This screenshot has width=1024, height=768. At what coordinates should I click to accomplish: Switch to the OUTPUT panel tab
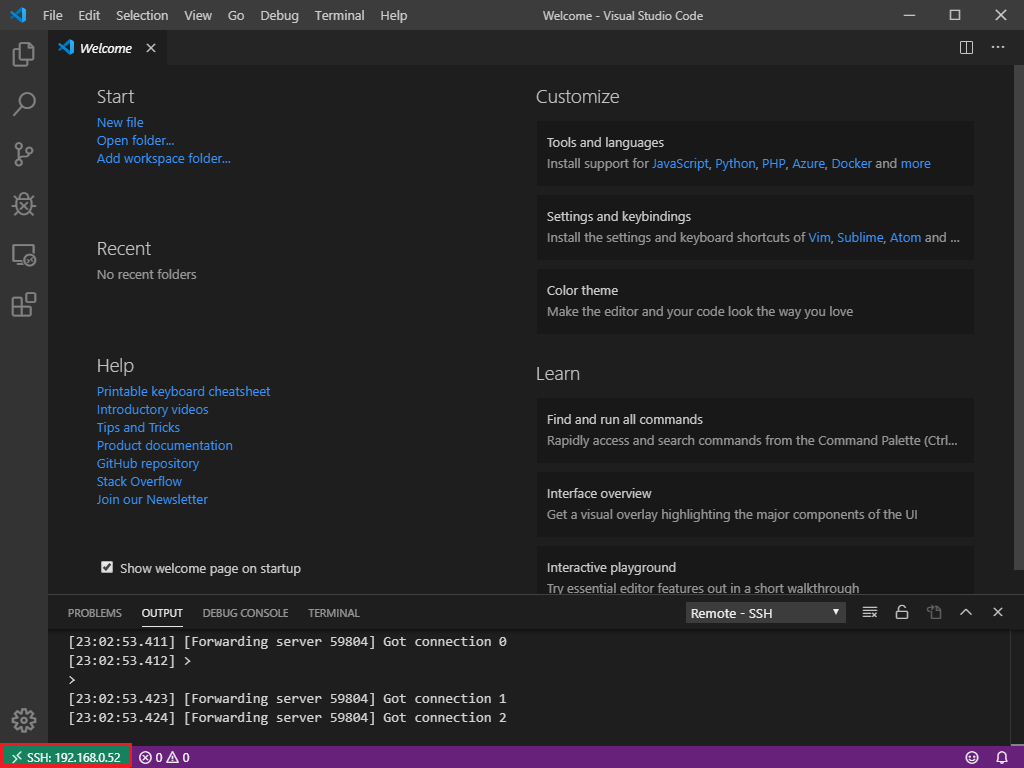click(162, 613)
